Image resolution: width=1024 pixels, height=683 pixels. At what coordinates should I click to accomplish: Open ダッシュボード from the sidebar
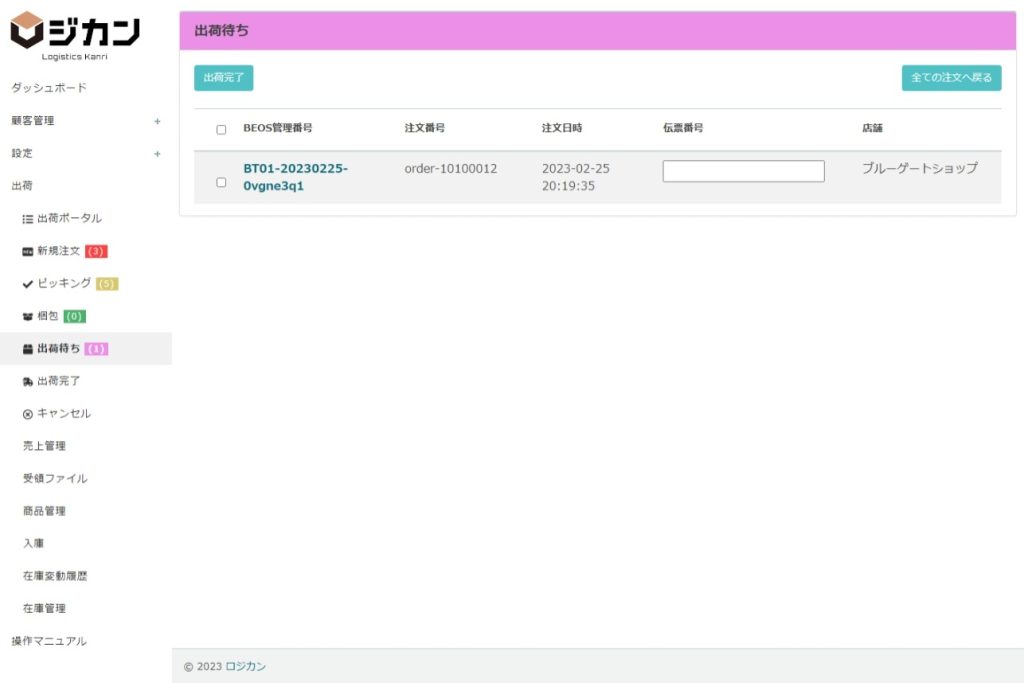49,88
